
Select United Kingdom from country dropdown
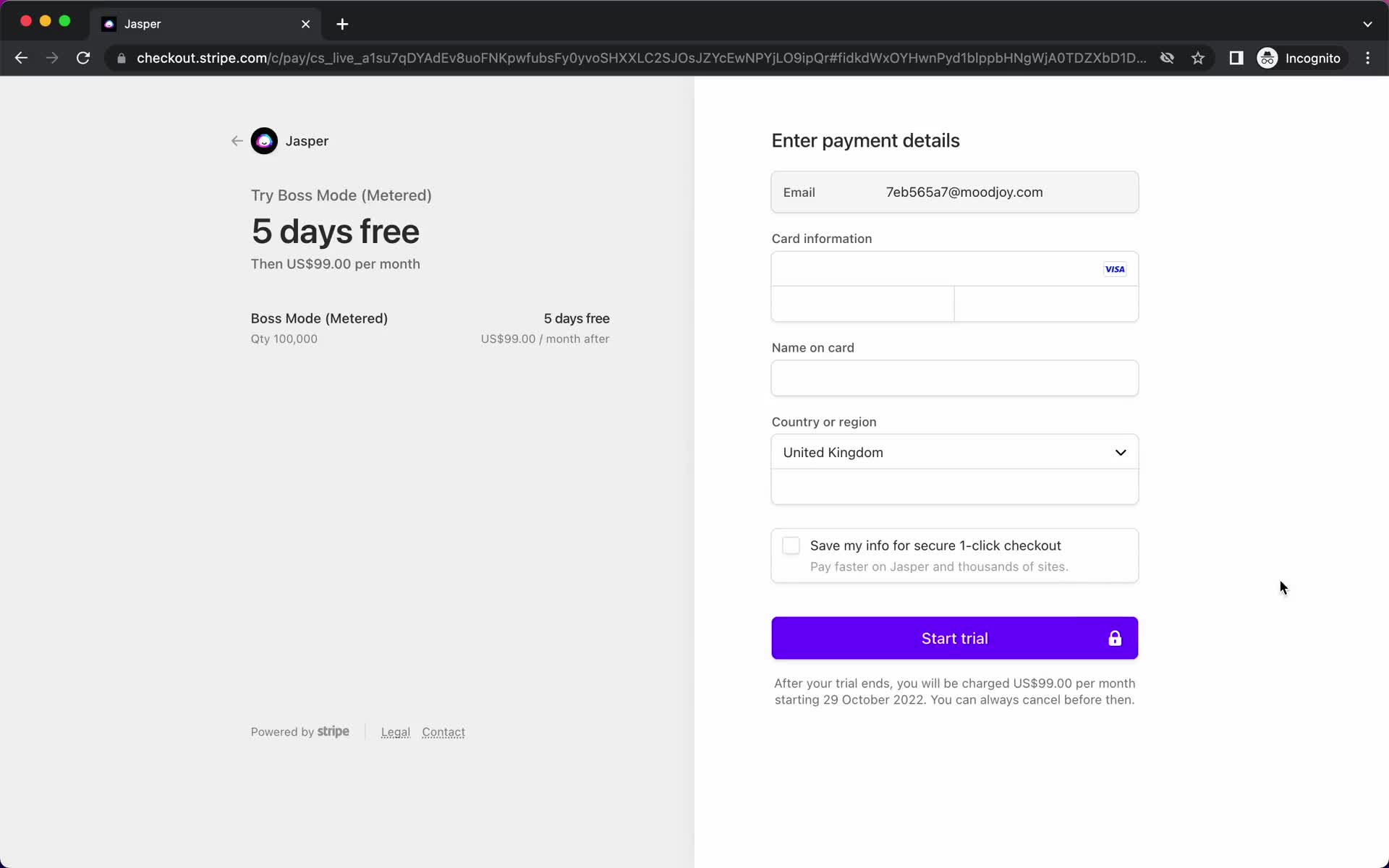click(x=954, y=452)
